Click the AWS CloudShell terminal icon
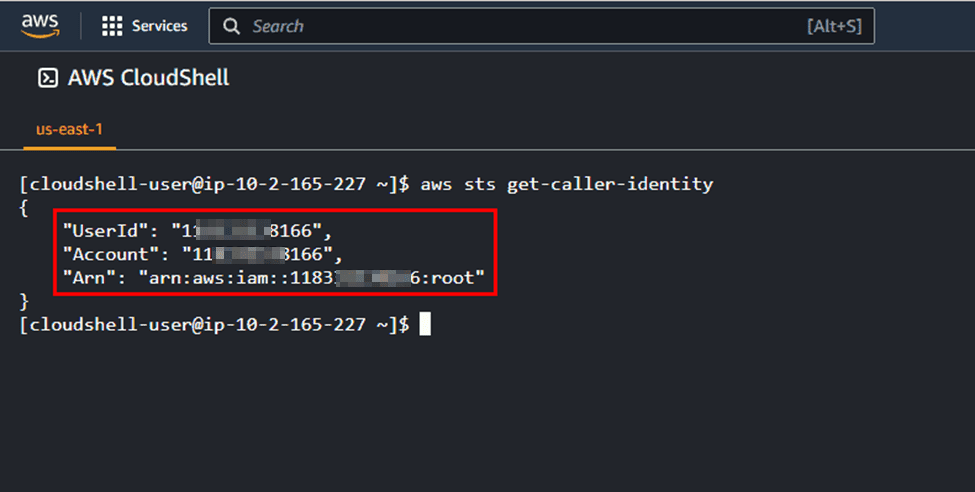This screenshot has width=975, height=492. [48, 78]
